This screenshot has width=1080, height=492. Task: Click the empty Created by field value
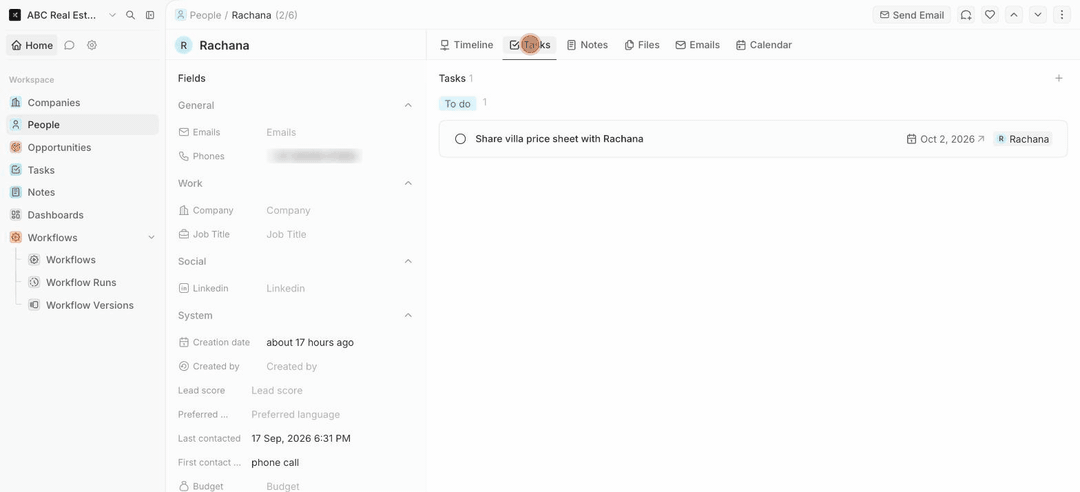tap(292, 367)
